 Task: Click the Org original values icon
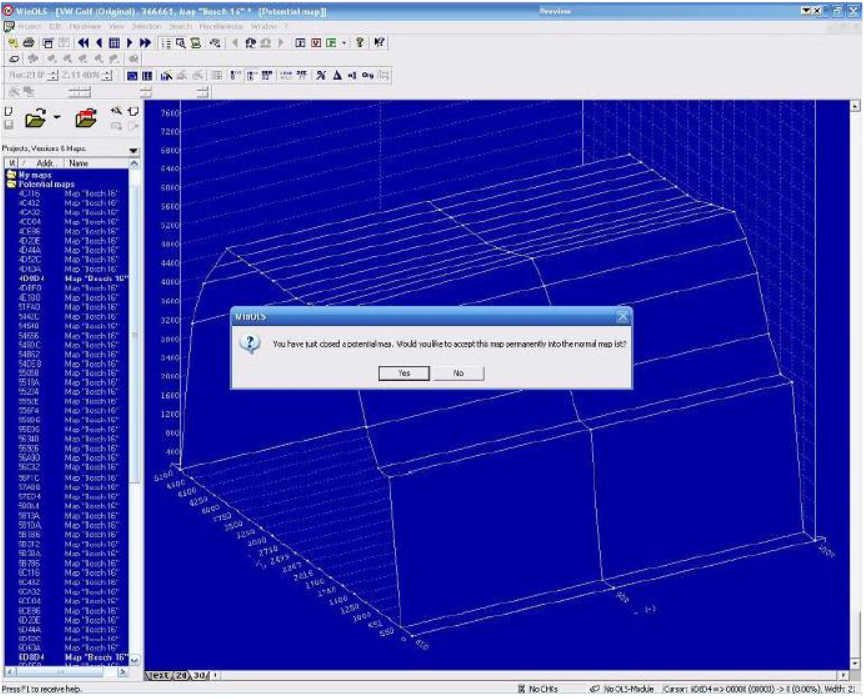368,75
